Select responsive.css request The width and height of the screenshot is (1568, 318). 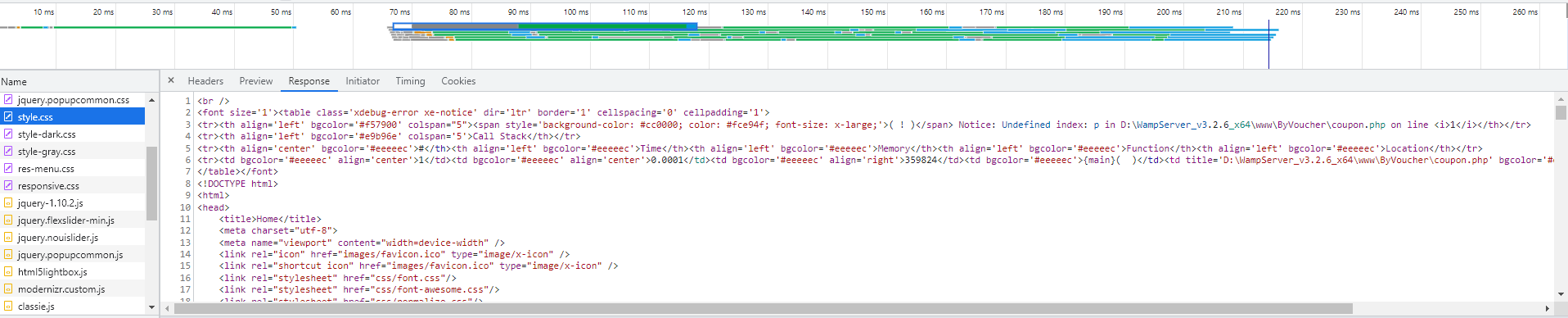coord(72,186)
